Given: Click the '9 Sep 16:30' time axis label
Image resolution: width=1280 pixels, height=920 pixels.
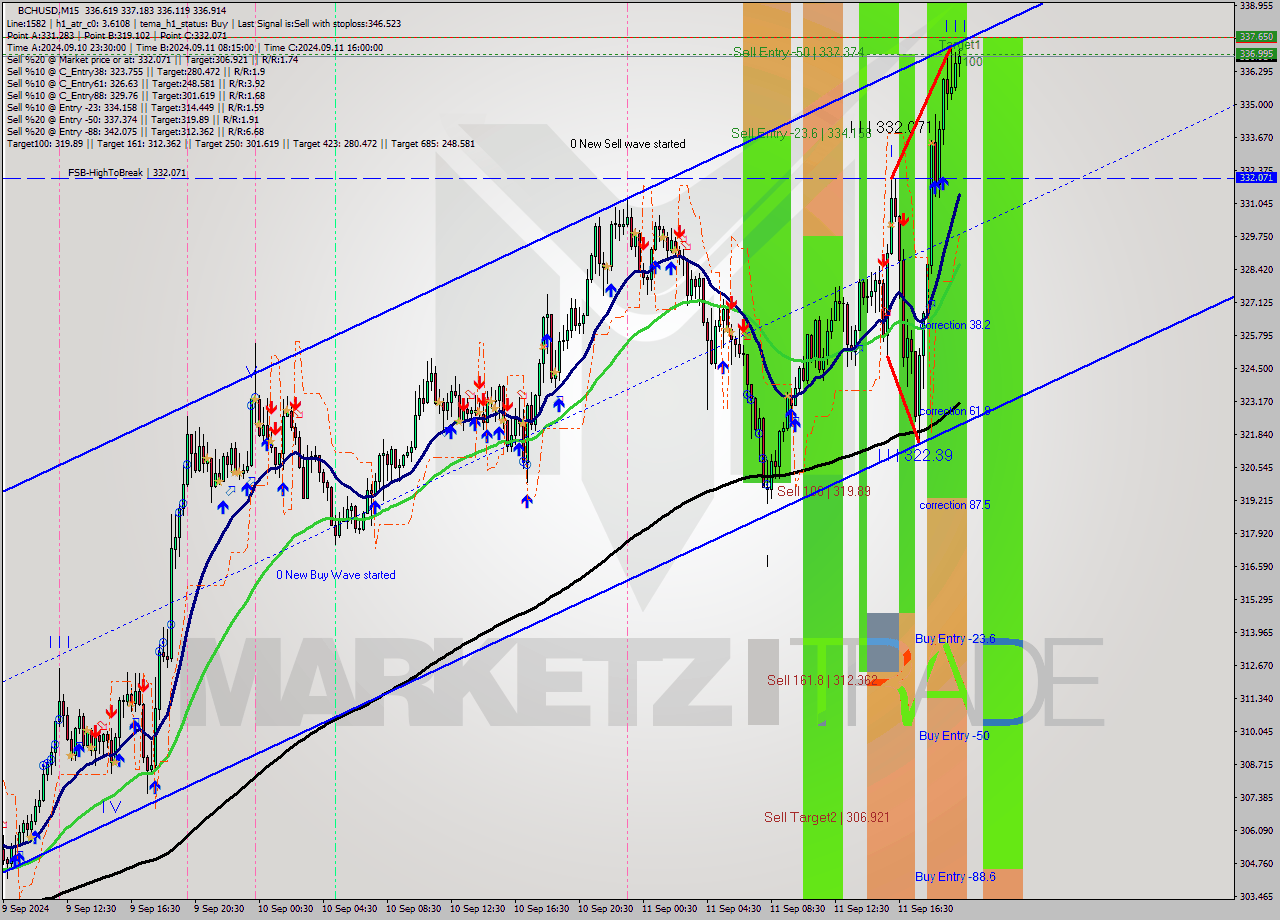Looking at the screenshot, I should pos(156,909).
